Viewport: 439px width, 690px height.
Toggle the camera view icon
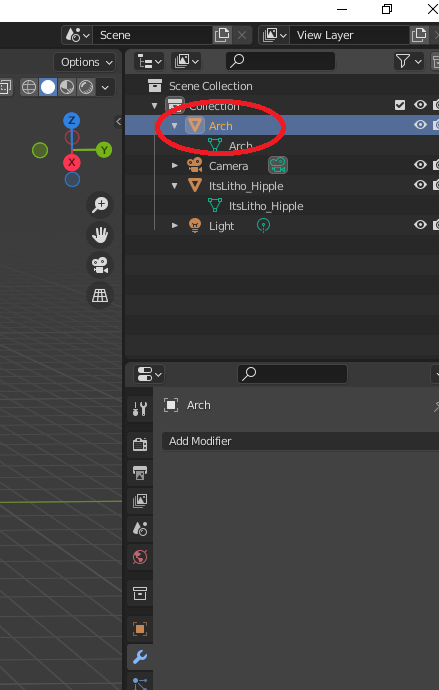coord(100,265)
